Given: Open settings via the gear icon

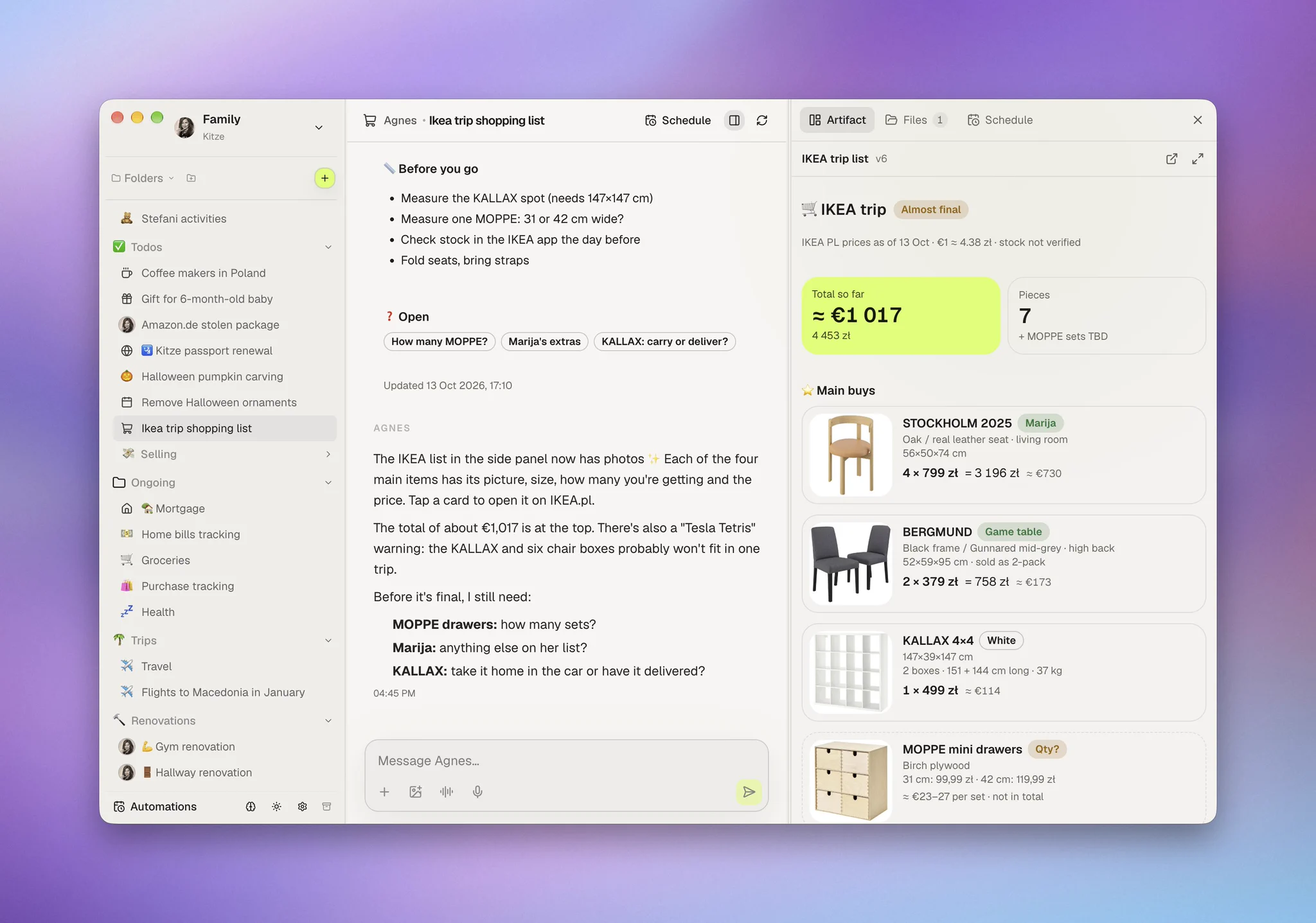Looking at the screenshot, I should point(302,807).
